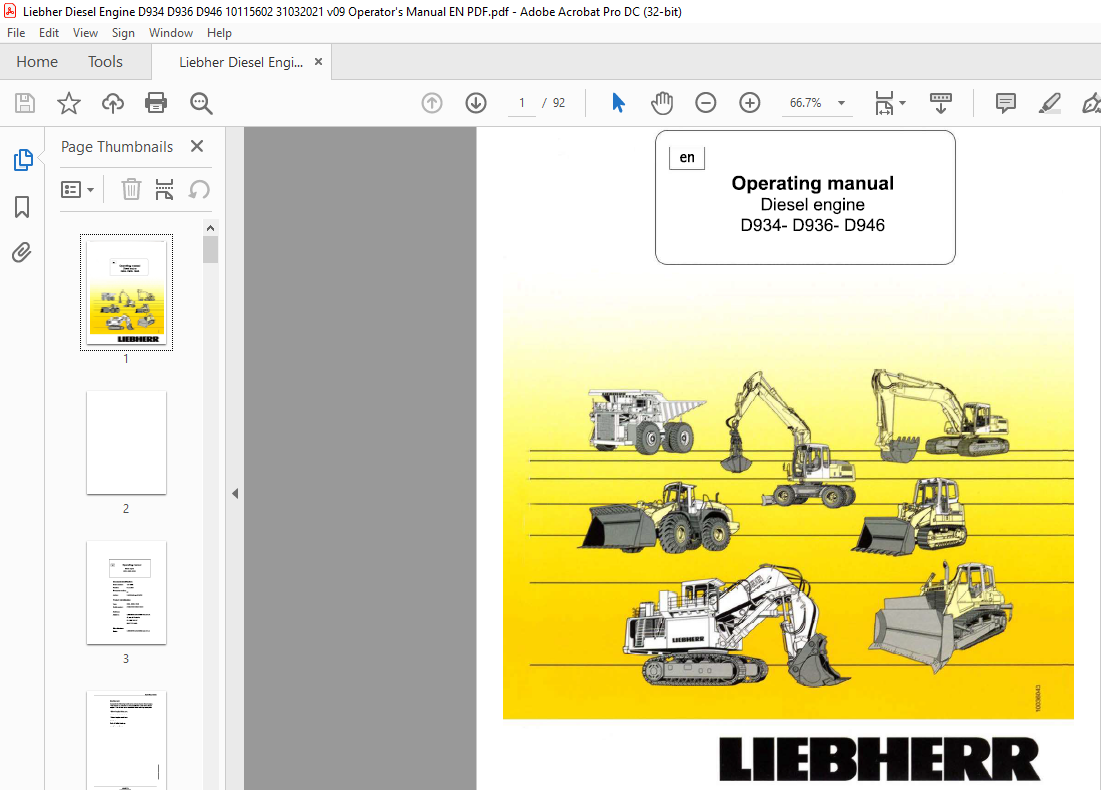Click the scrolling mode keyboard-arrow icon
Image resolution: width=1101 pixels, height=790 pixels.
941,103
